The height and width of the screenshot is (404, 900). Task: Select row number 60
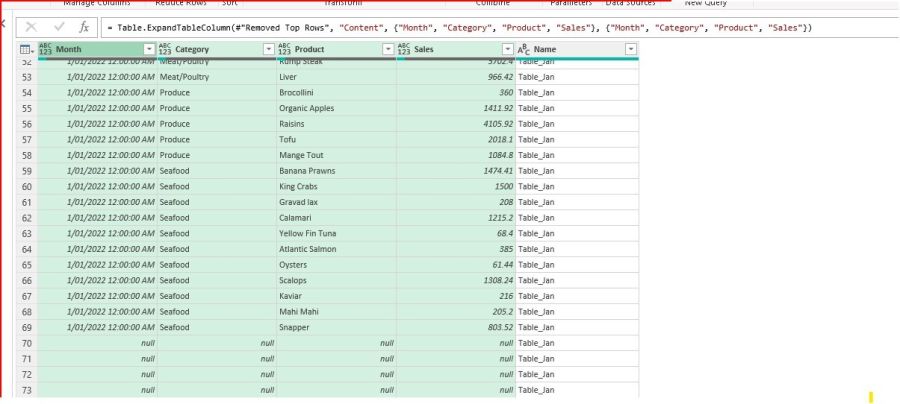[x=27, y=187]
